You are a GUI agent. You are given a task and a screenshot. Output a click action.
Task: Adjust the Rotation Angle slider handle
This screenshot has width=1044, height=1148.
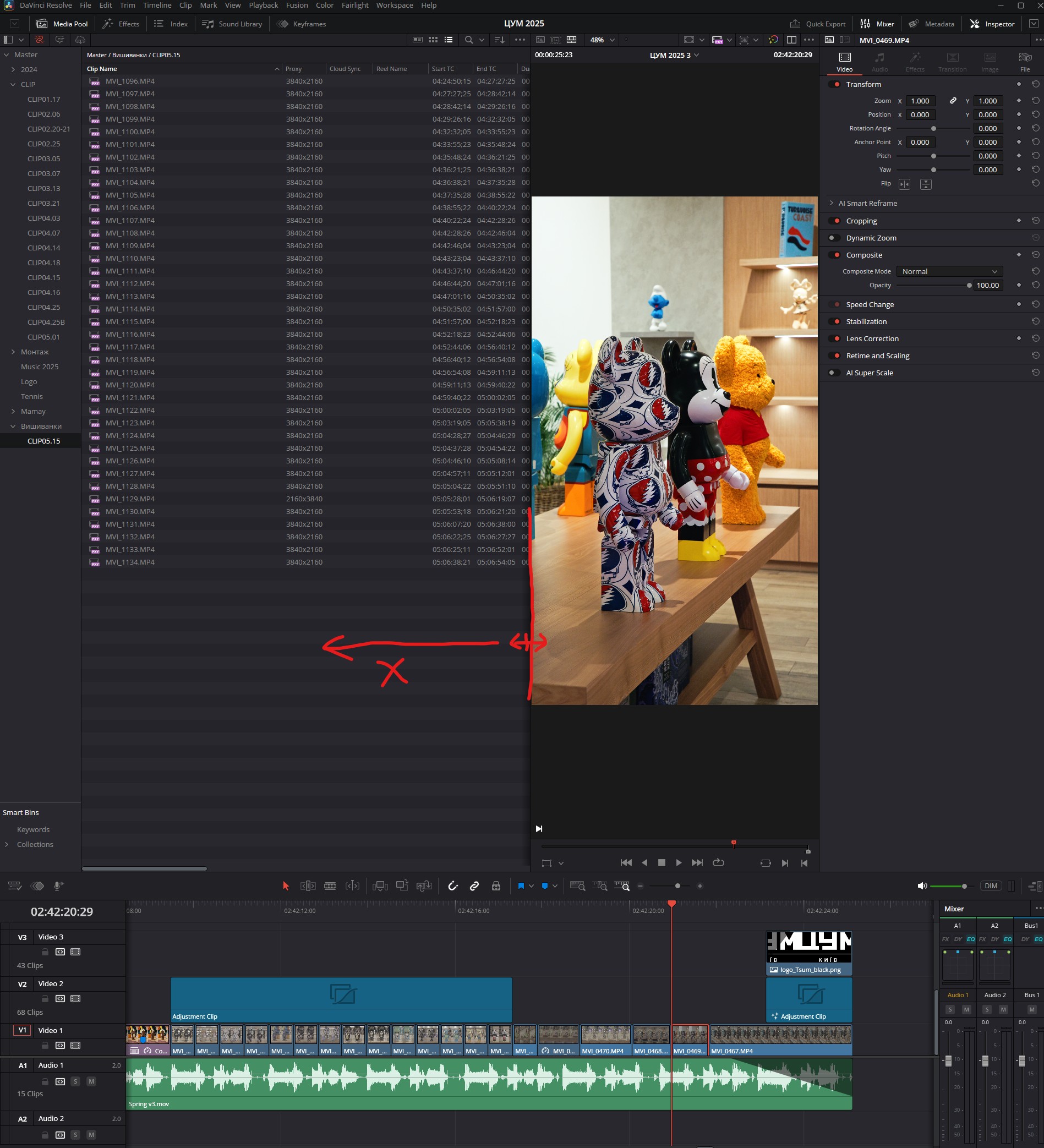tap(933, 129)
